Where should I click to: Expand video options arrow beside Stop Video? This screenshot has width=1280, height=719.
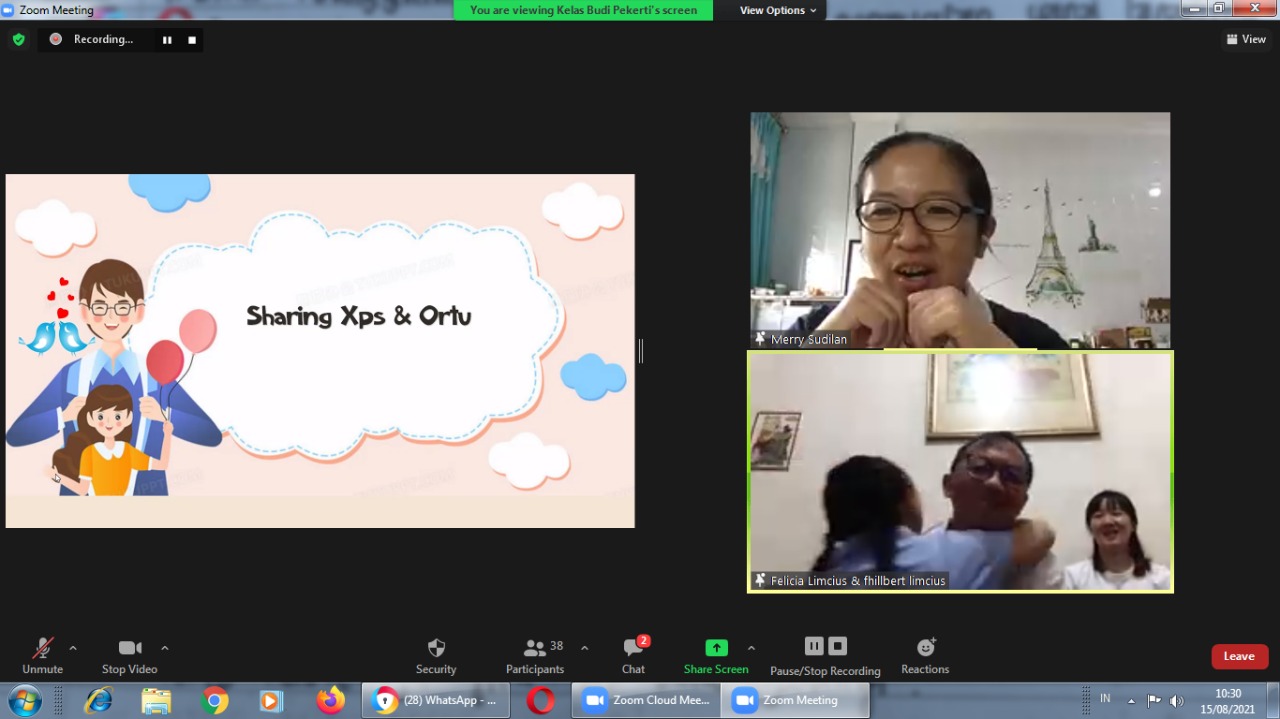click(165, 648)
